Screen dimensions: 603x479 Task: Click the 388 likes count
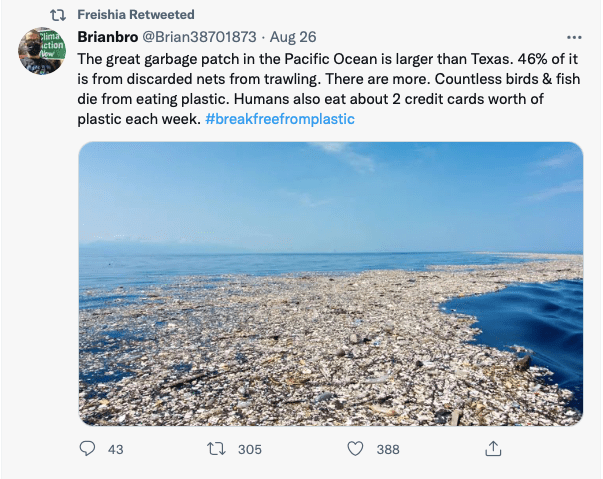(x=387, y=449)
